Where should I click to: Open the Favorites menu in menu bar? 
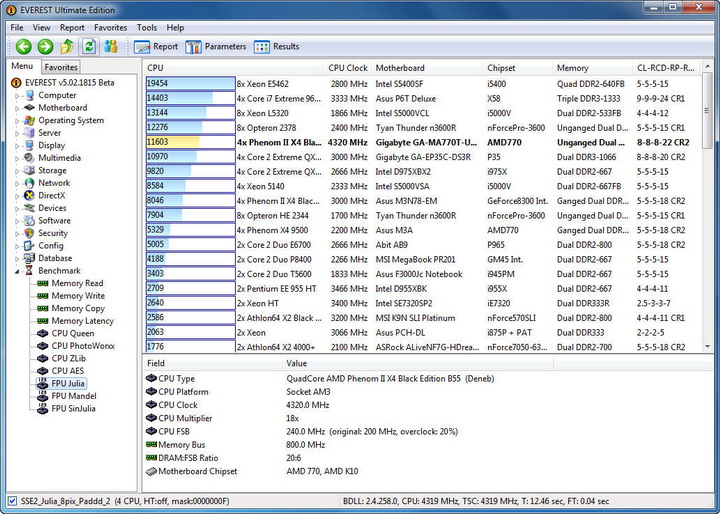click(110, 28)
